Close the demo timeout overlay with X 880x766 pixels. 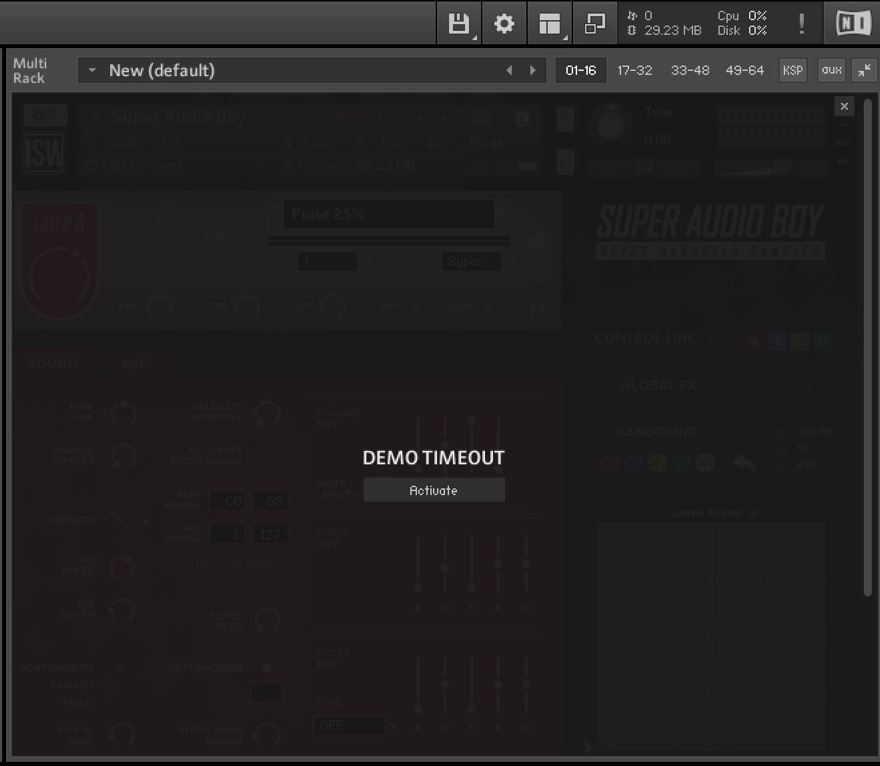point(844,106)
